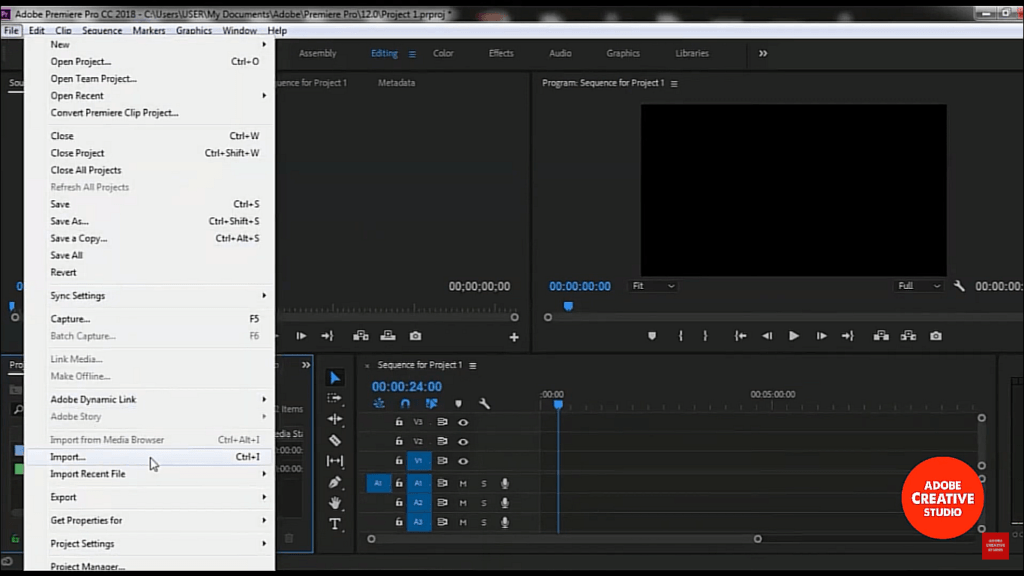Play the Program monitor sequence

[793, 336]
